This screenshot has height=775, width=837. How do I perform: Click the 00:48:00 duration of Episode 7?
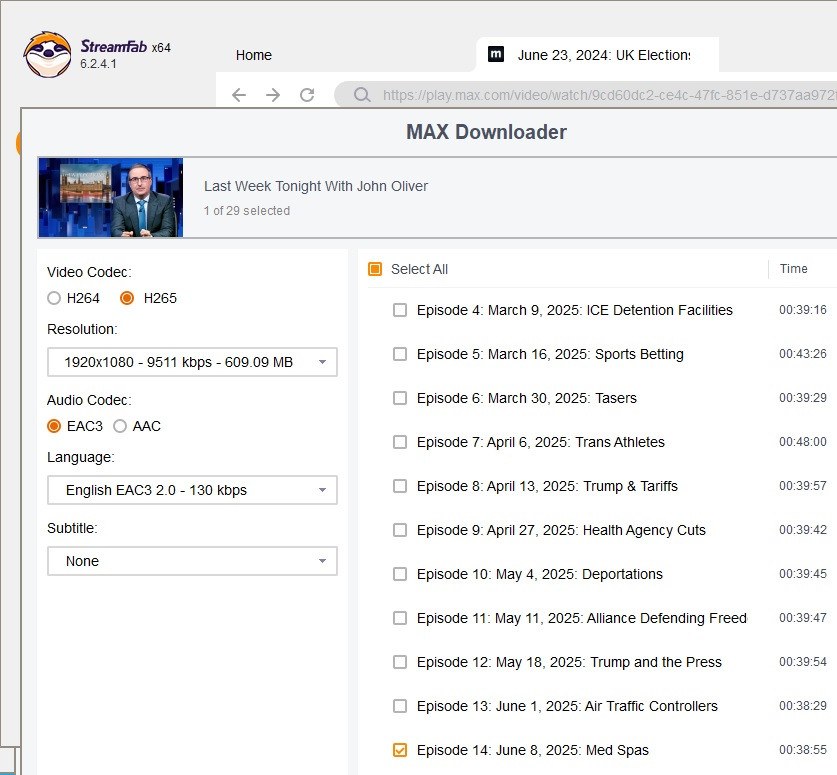coord(803,442)
